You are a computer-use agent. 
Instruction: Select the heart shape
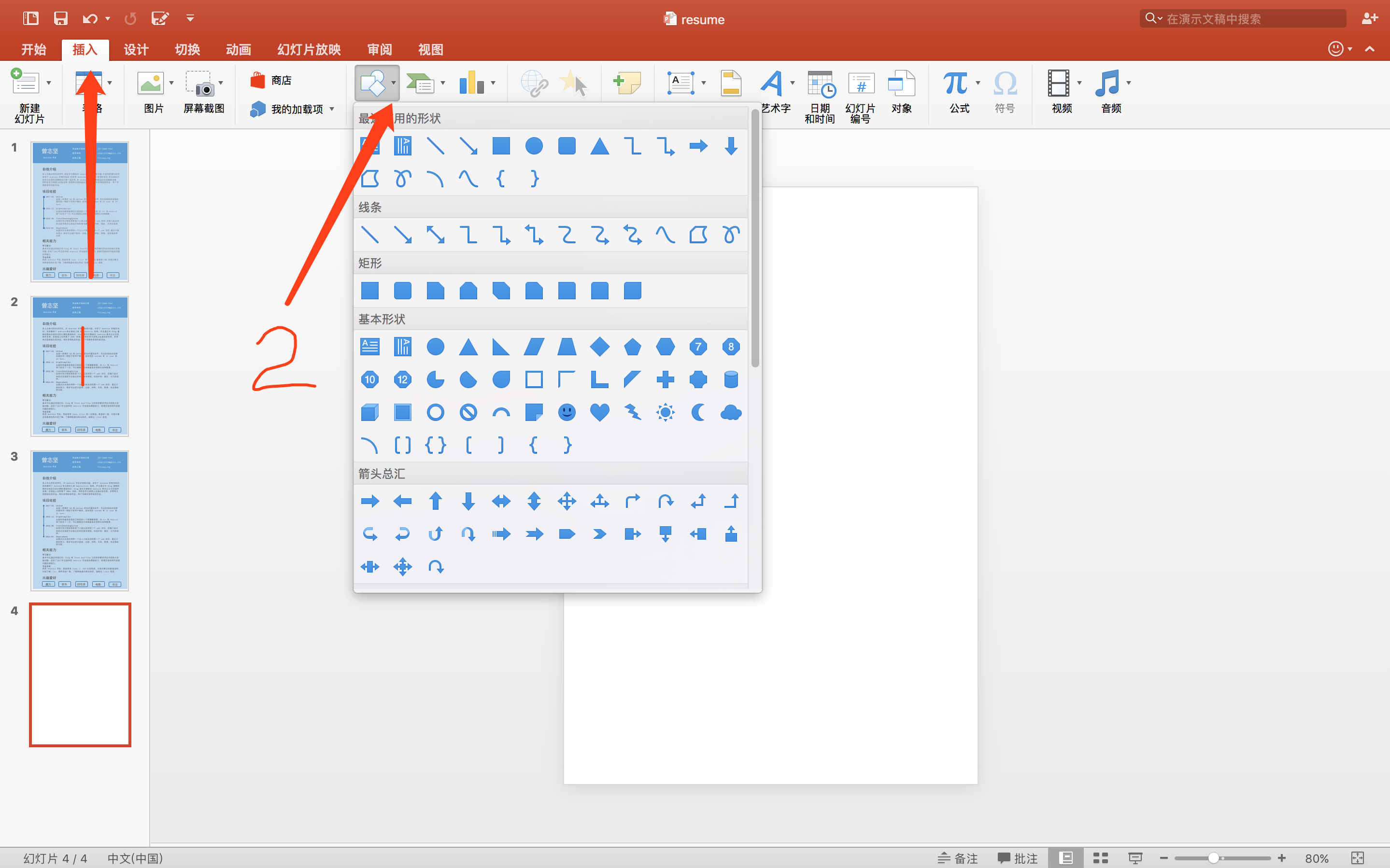point(599,412)
